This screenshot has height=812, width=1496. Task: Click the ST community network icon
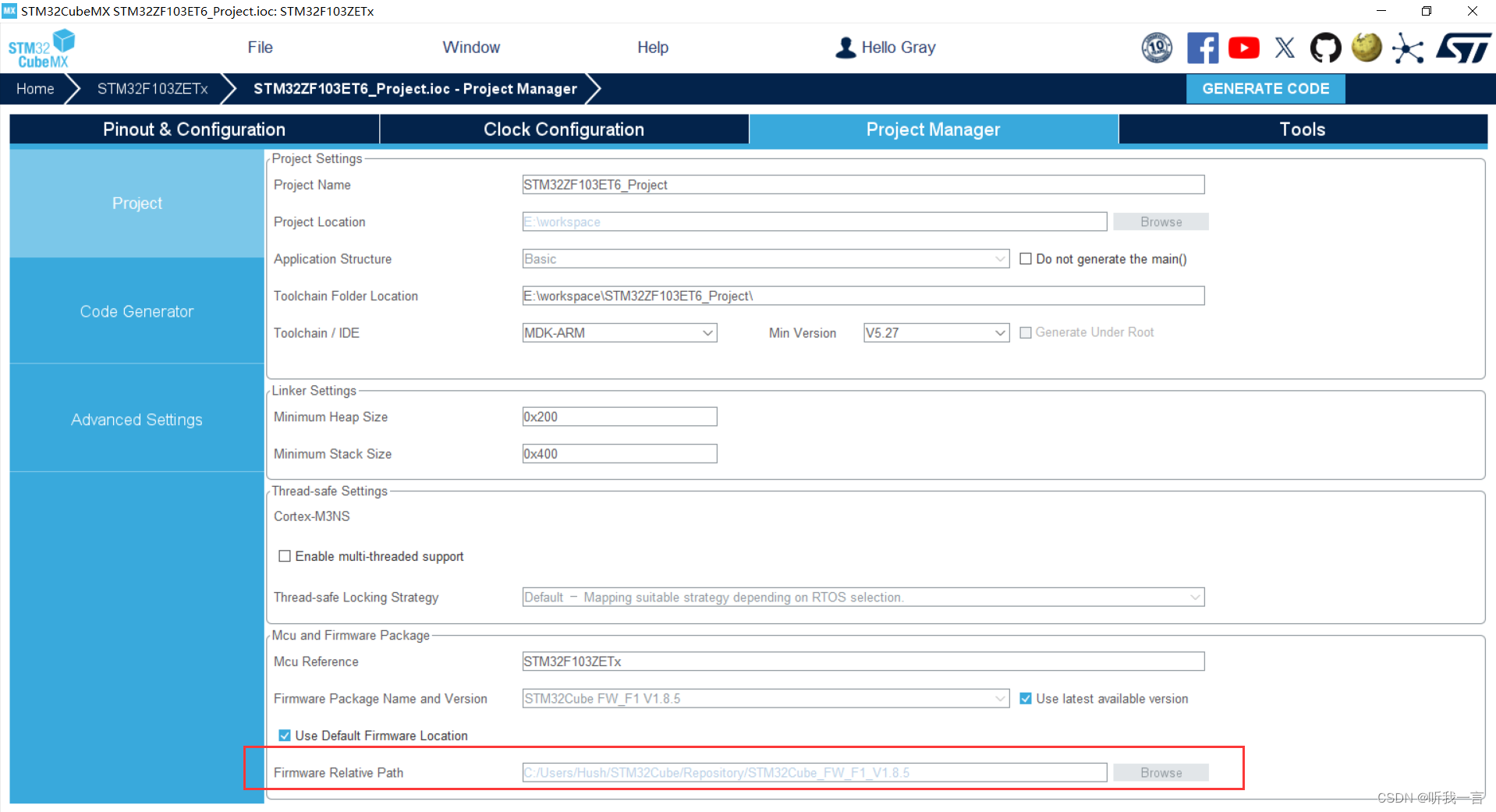coord(1408,48)
